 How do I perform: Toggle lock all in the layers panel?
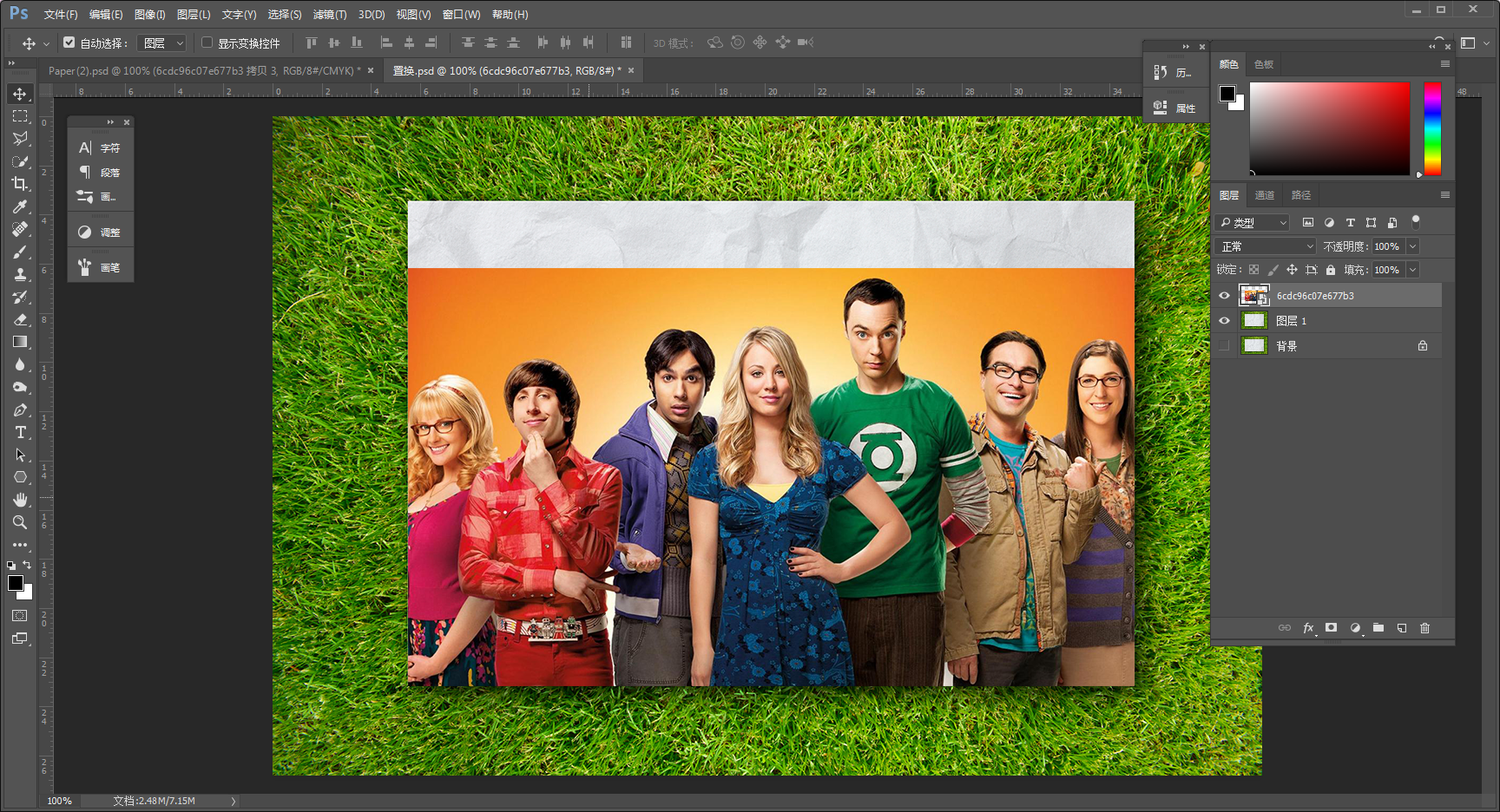point(1331,270)
